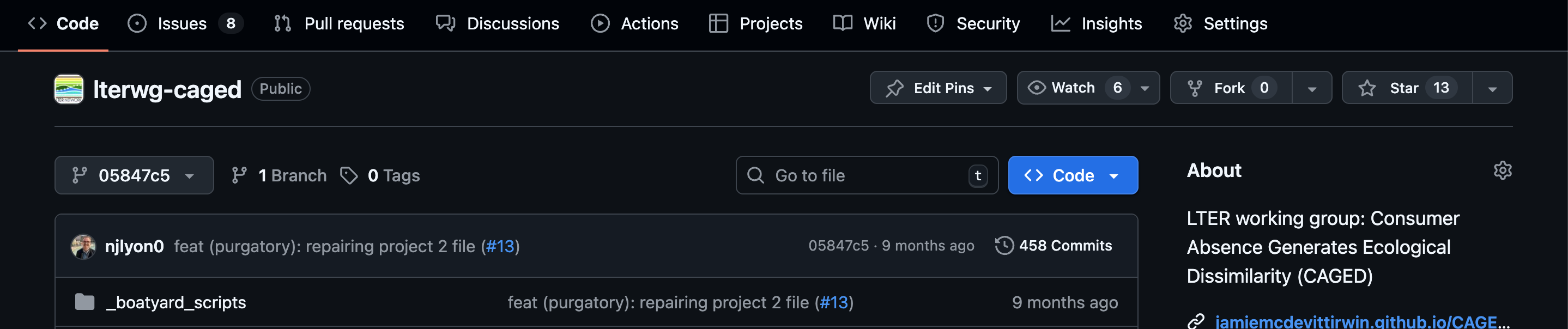Click the link icon under About
The height and width of the screenshot is (329, 1568).
tap(1196, 320)
